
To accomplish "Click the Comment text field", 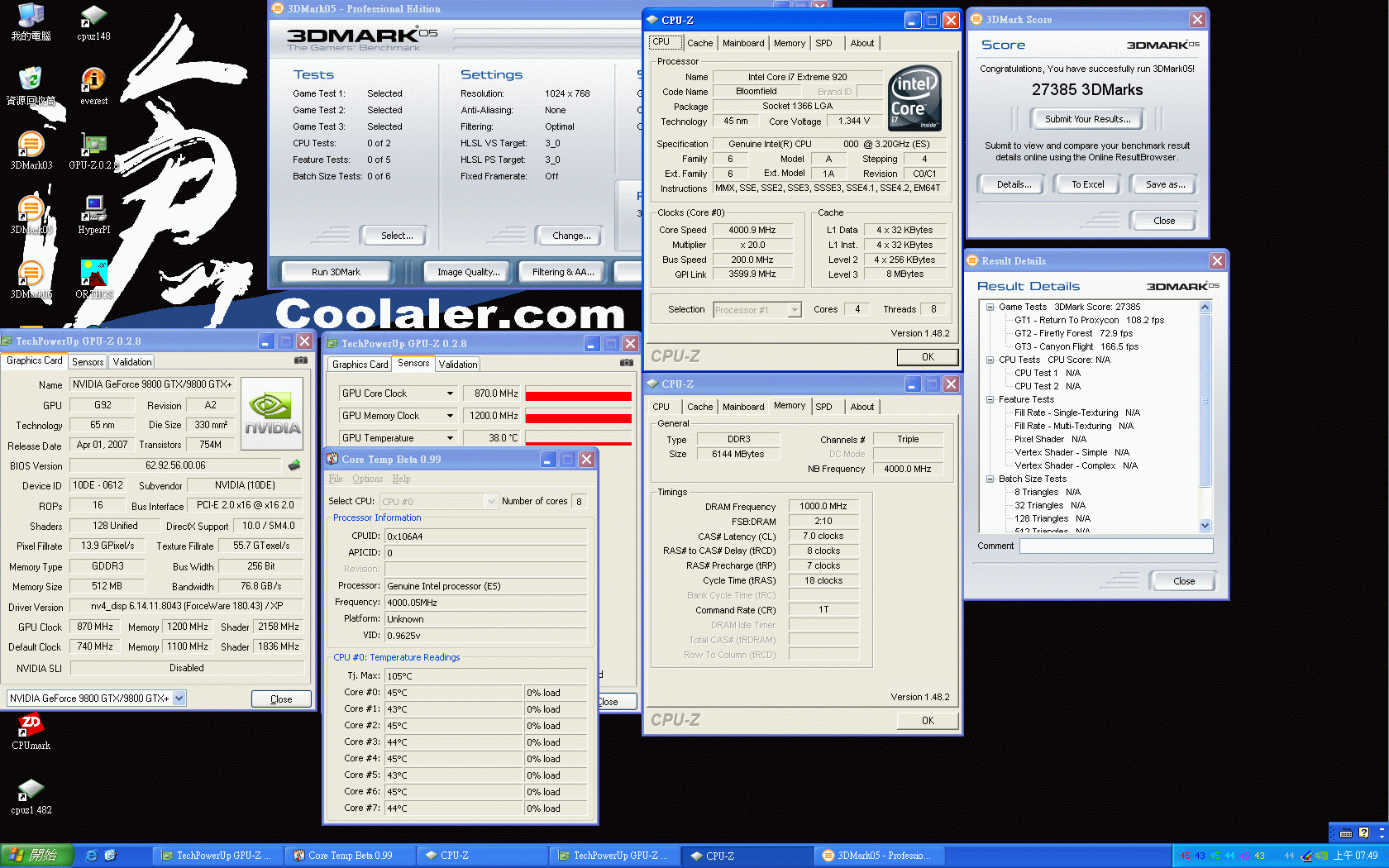I will point(1115,546).
